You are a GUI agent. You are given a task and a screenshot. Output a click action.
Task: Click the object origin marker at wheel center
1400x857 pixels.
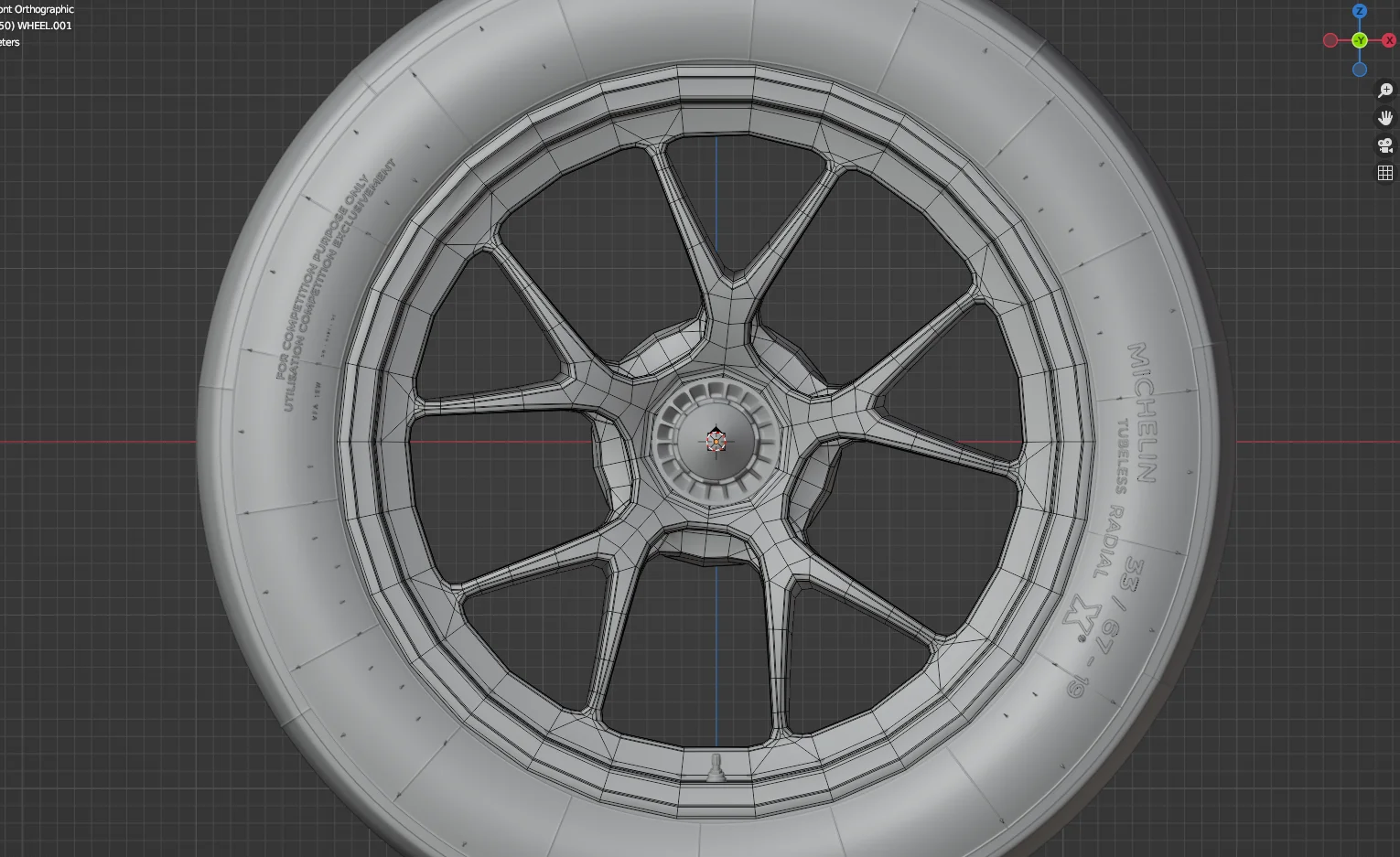(716, 442)
